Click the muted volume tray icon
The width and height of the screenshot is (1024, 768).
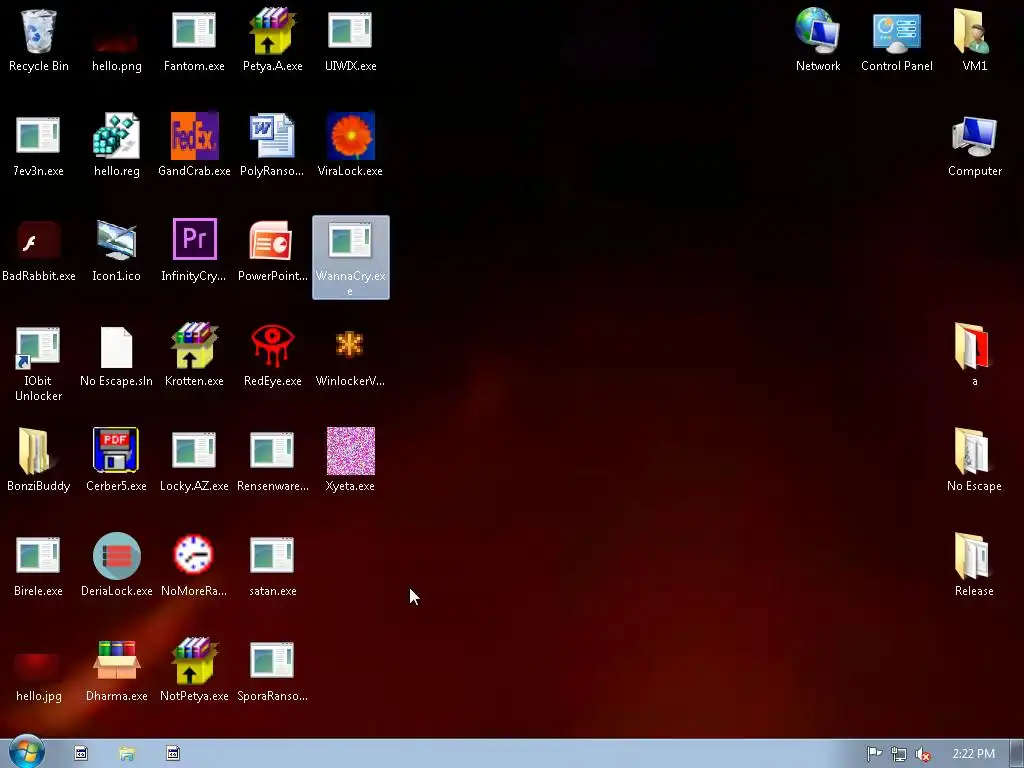click(923, 754)
